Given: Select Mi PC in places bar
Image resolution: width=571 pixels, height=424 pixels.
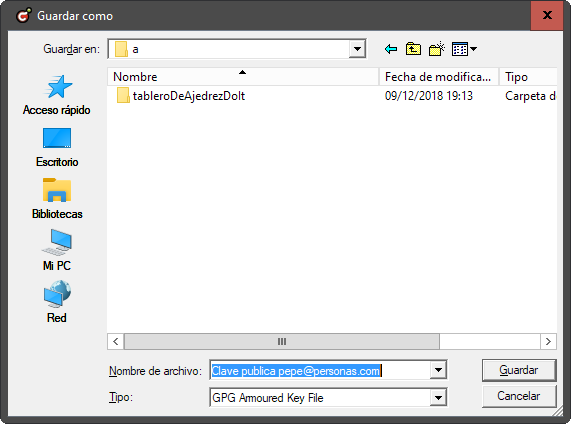Looking at the screenshot, I should (57, 250).
